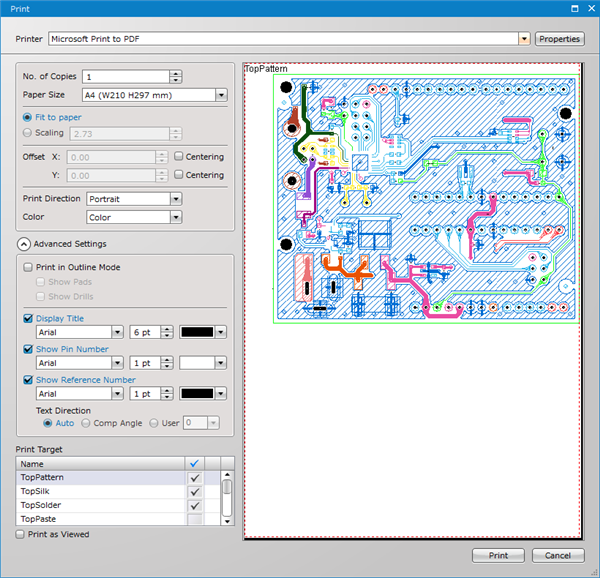600x578 pixels.
Task: Collapse the Advanced Settings section
Action: click(x=24, y=243)
